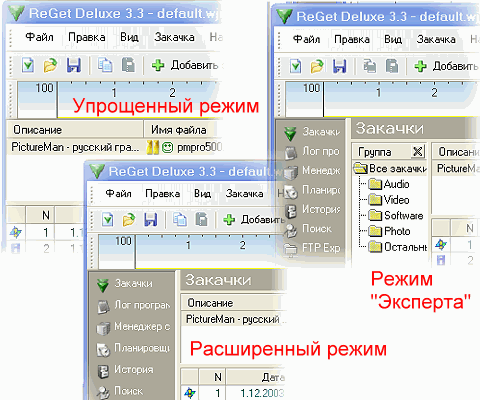
Task: Select the PictureMan download row in Упрощенный режим
Action: 113,147
